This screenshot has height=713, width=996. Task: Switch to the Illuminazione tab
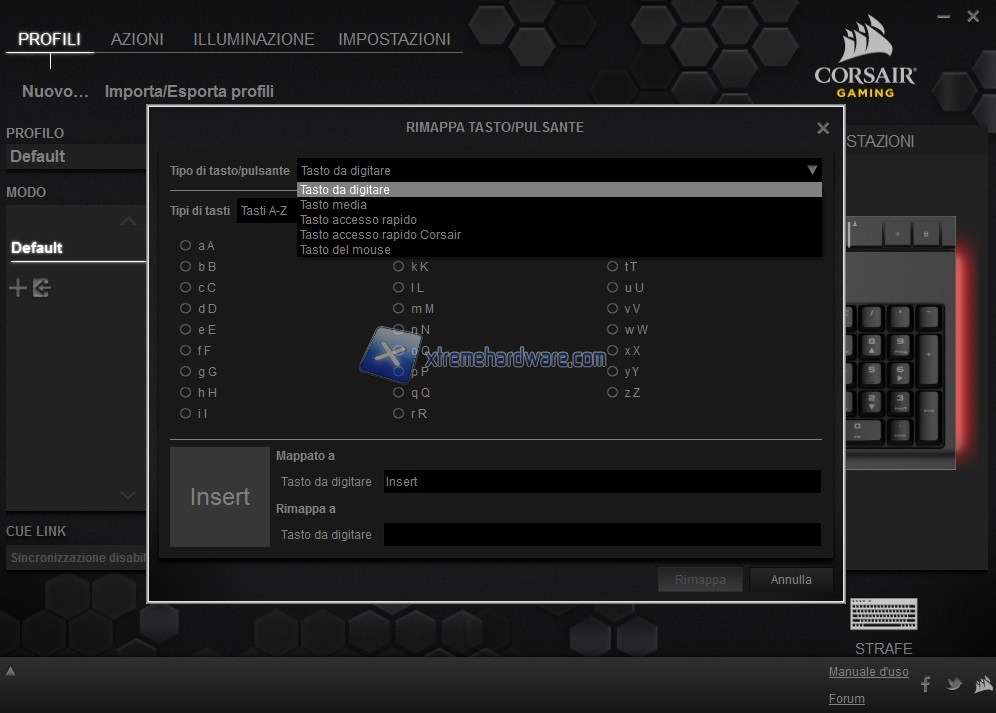[x=253, y=40]
